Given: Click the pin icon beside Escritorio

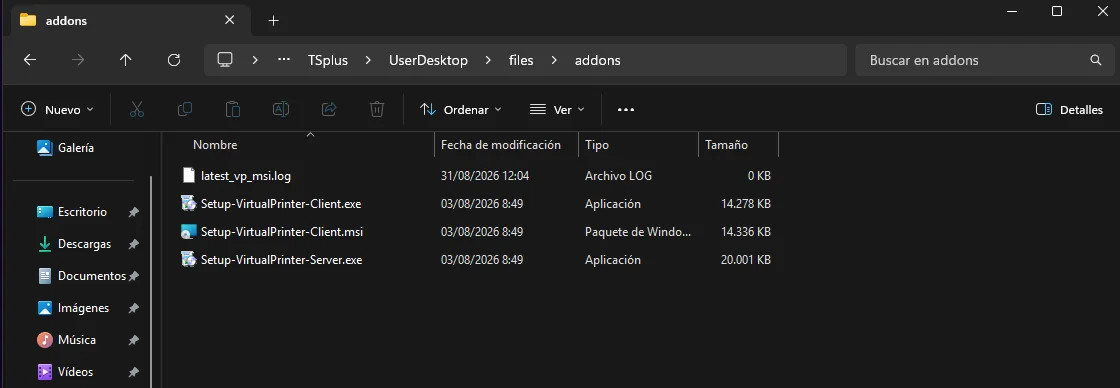Looking at the screenshot, I should (x=133, y=212).
